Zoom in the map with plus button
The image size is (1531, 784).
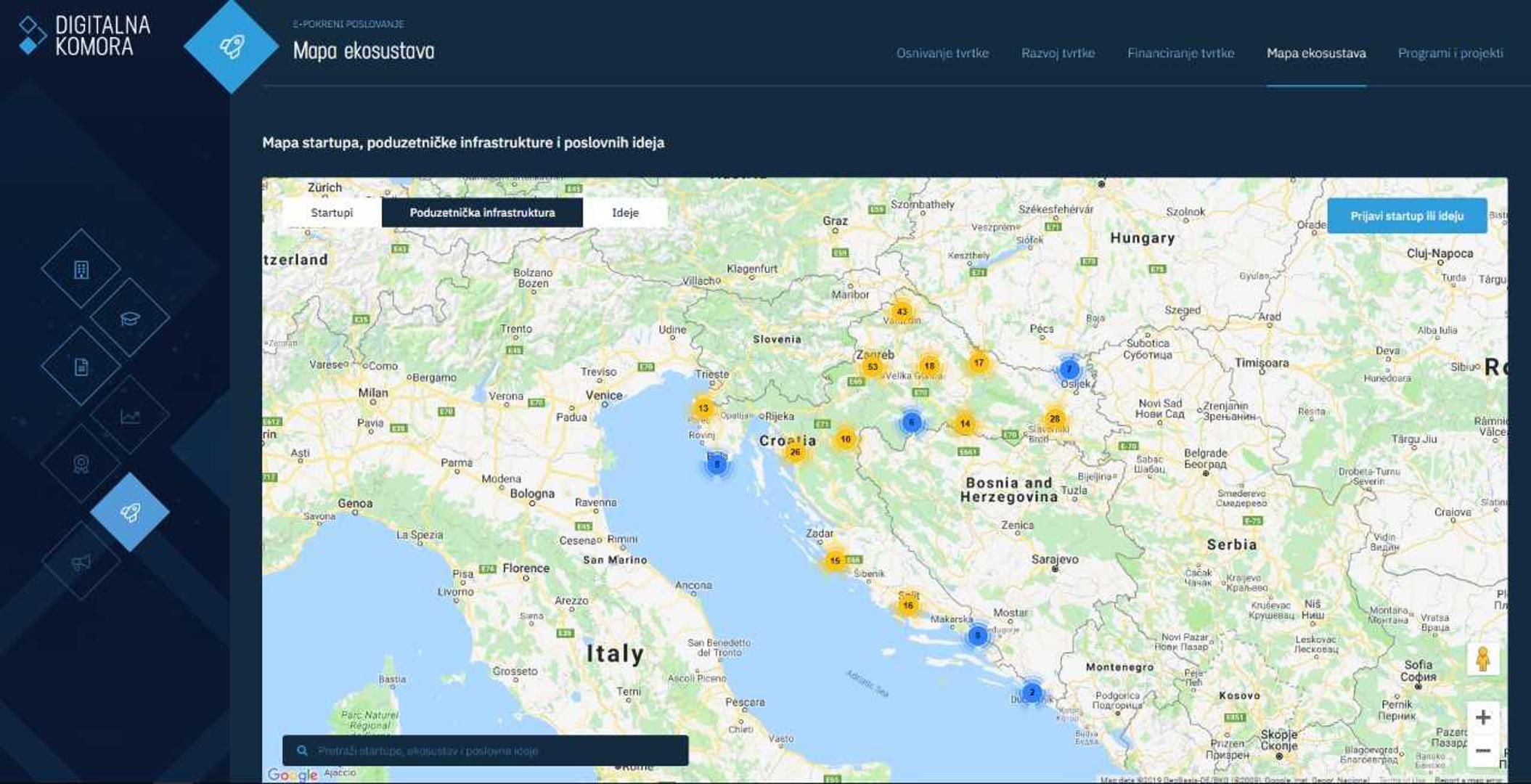pos(1483,717)
